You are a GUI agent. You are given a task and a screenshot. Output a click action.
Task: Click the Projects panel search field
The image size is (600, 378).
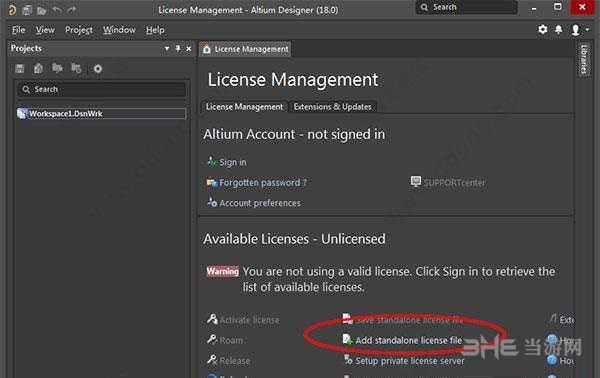point(102,89)
